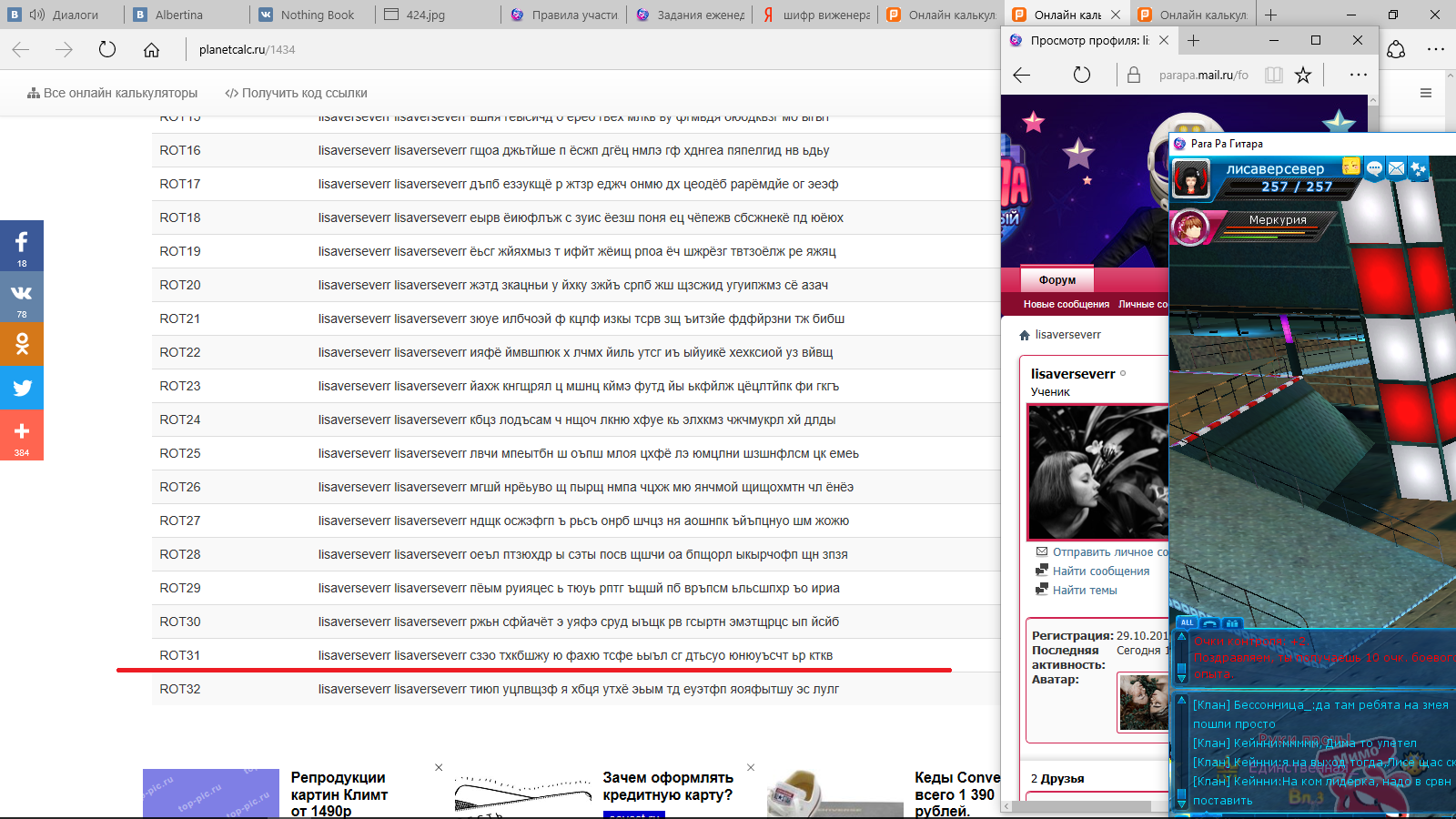Refresh the parapa.mail.ru profile window
Image resolution: width=1456 pixels, height=819 pixels.
click(1082, 75)
